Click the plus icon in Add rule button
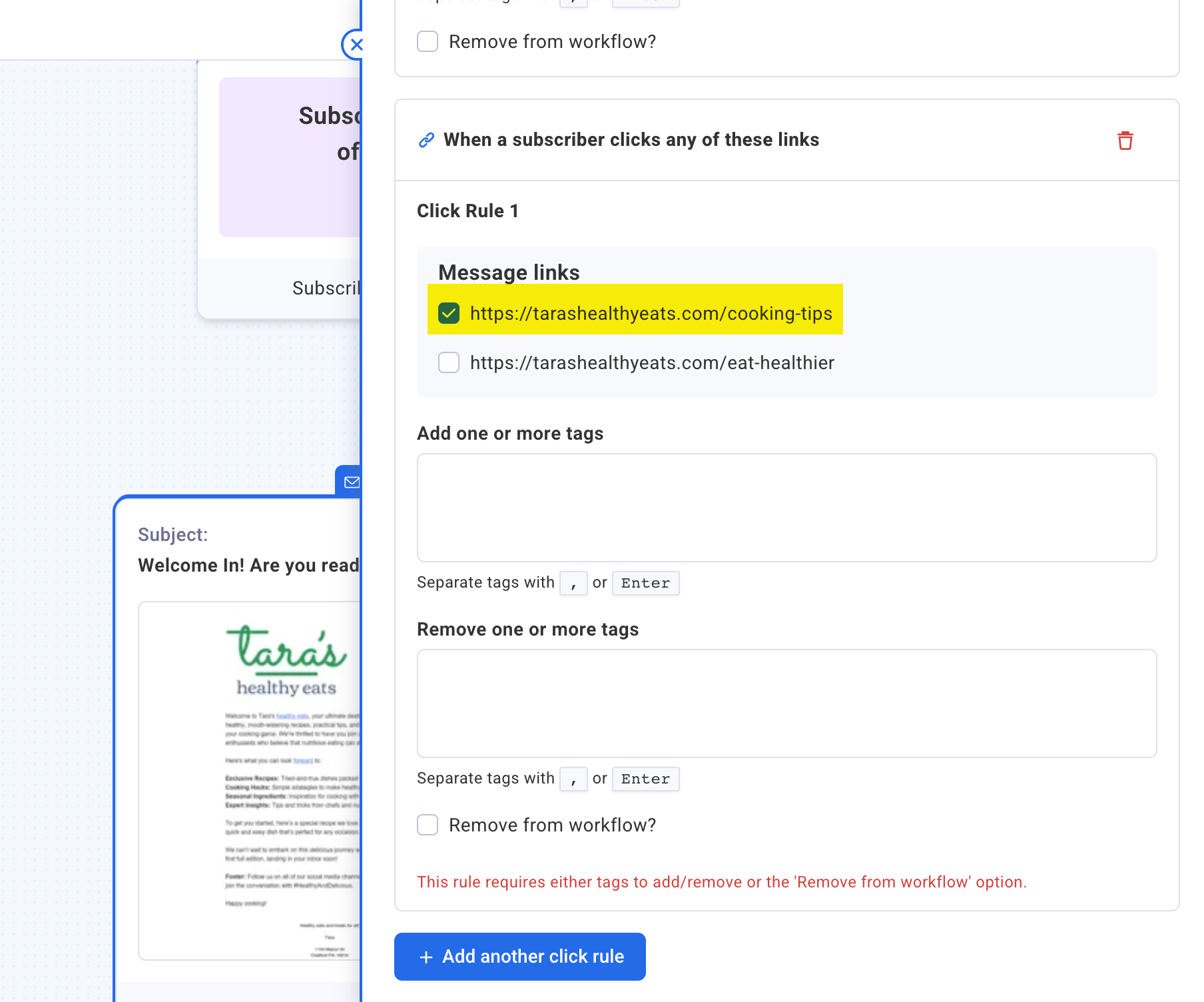 426,957
